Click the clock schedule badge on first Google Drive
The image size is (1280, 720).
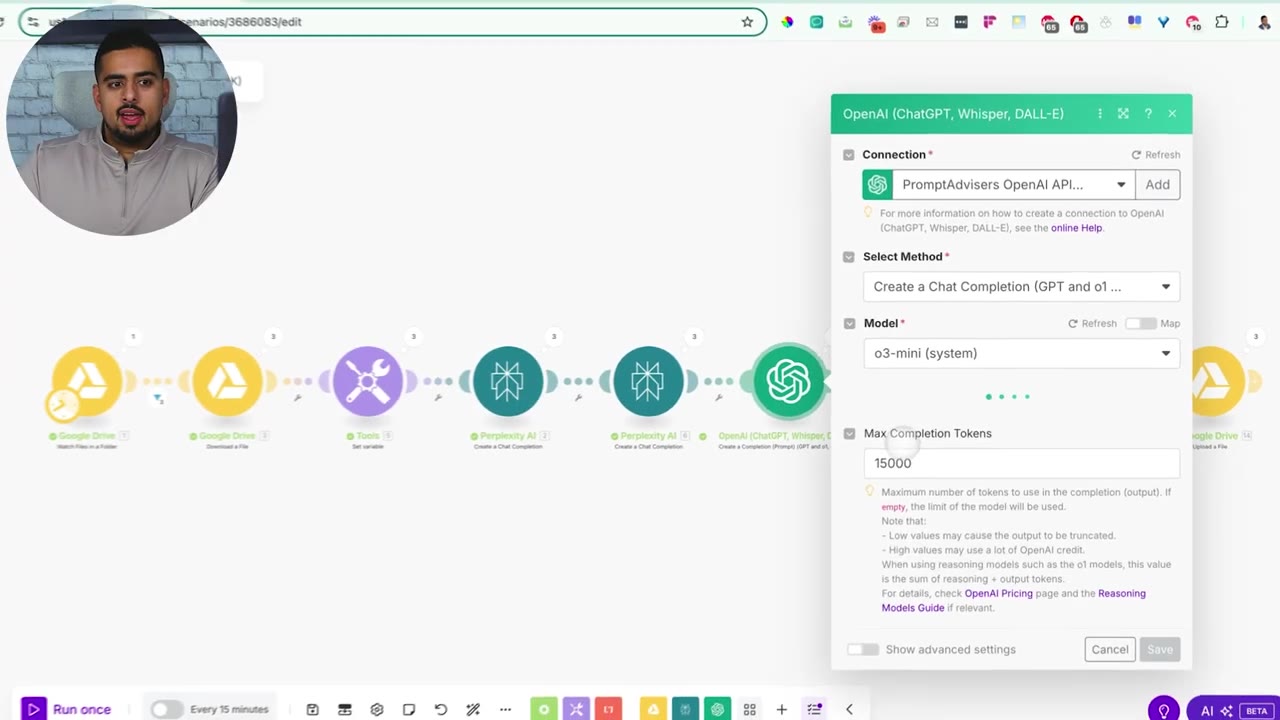61,404
